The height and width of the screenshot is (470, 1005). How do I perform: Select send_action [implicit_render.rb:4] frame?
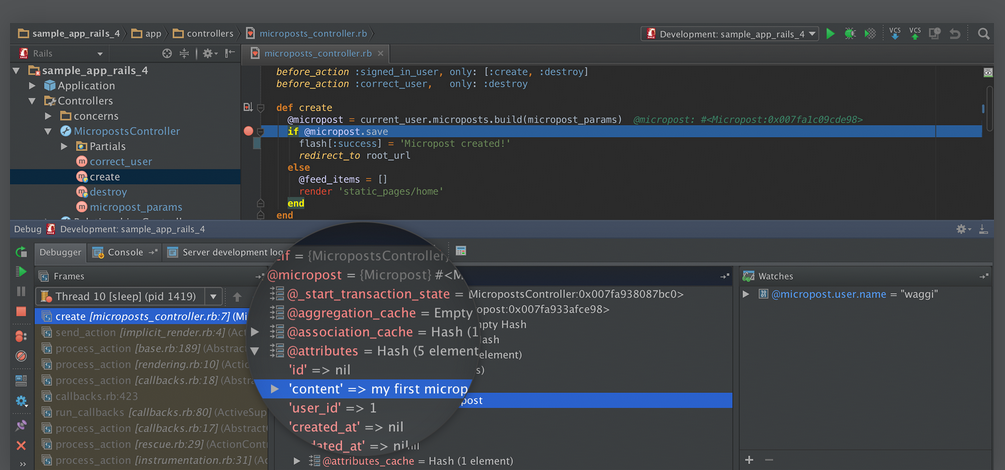pyautogui.click(x=151, y=333)
